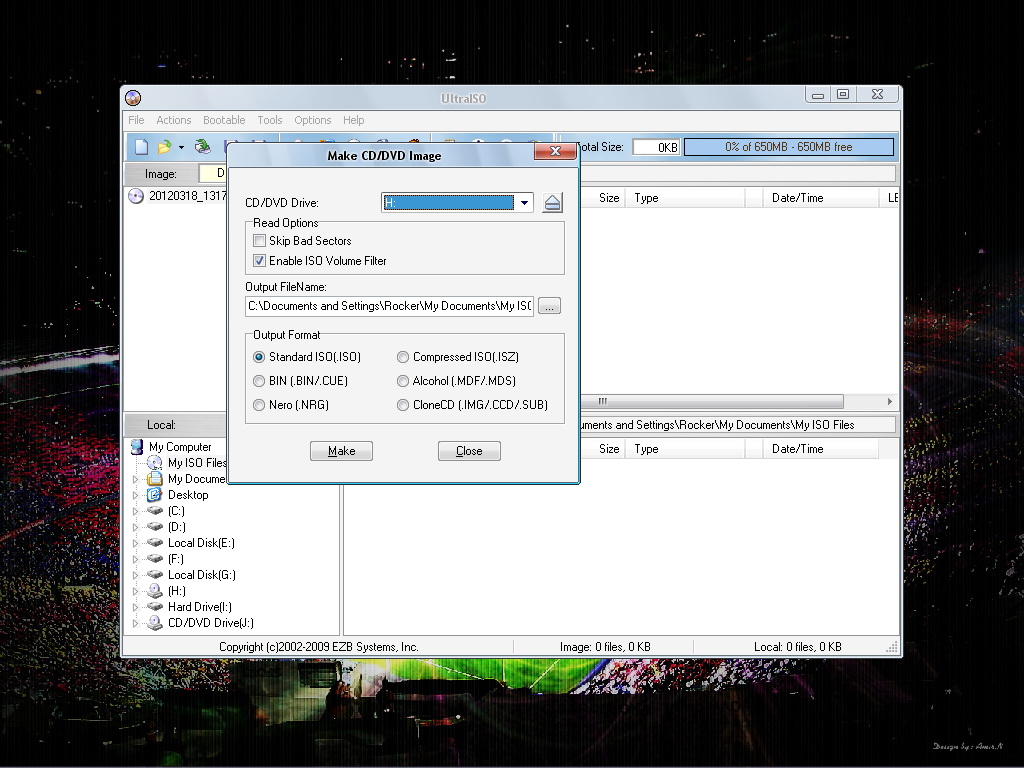Expand the Desktop tree node
This screenshot has width=1024, height=768.
coord(136,495)
